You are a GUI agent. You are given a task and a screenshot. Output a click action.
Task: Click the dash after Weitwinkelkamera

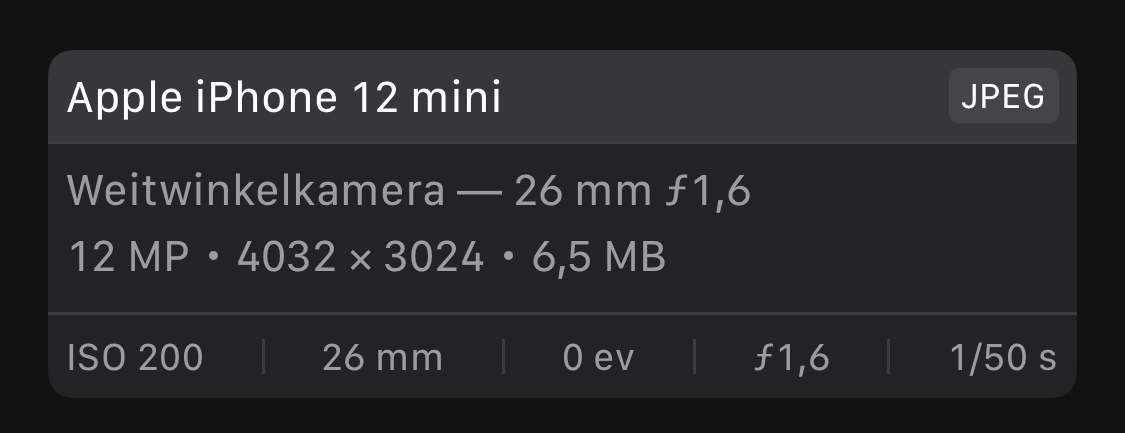(x=479, y=191)
